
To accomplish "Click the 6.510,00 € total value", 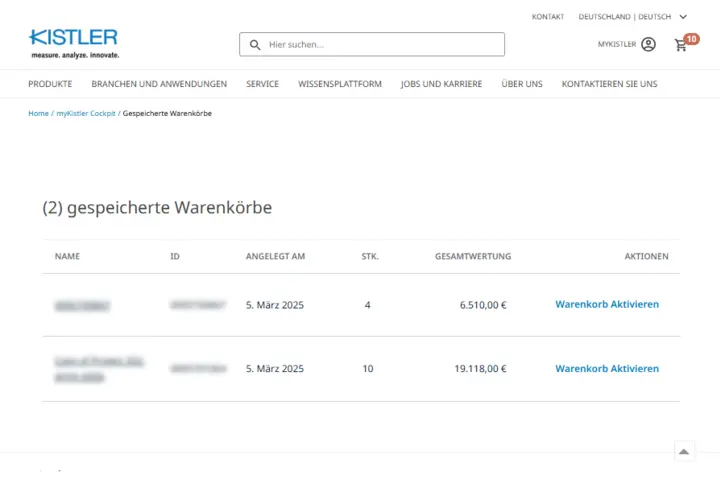I will [483, 305].
